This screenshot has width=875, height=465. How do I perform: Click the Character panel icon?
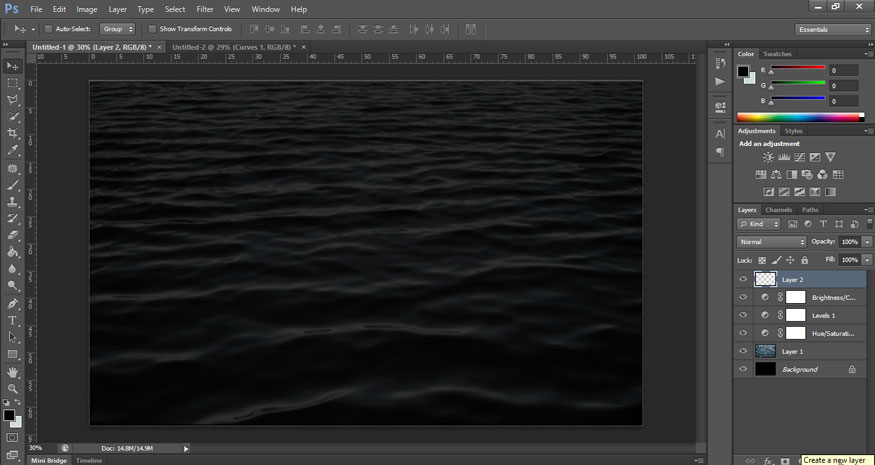point(720,133)
